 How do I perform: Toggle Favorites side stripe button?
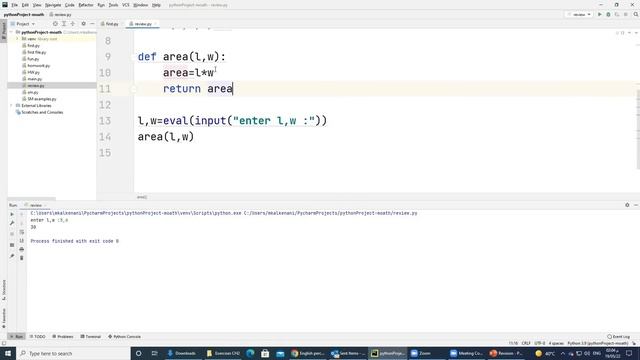pos(4,318)
